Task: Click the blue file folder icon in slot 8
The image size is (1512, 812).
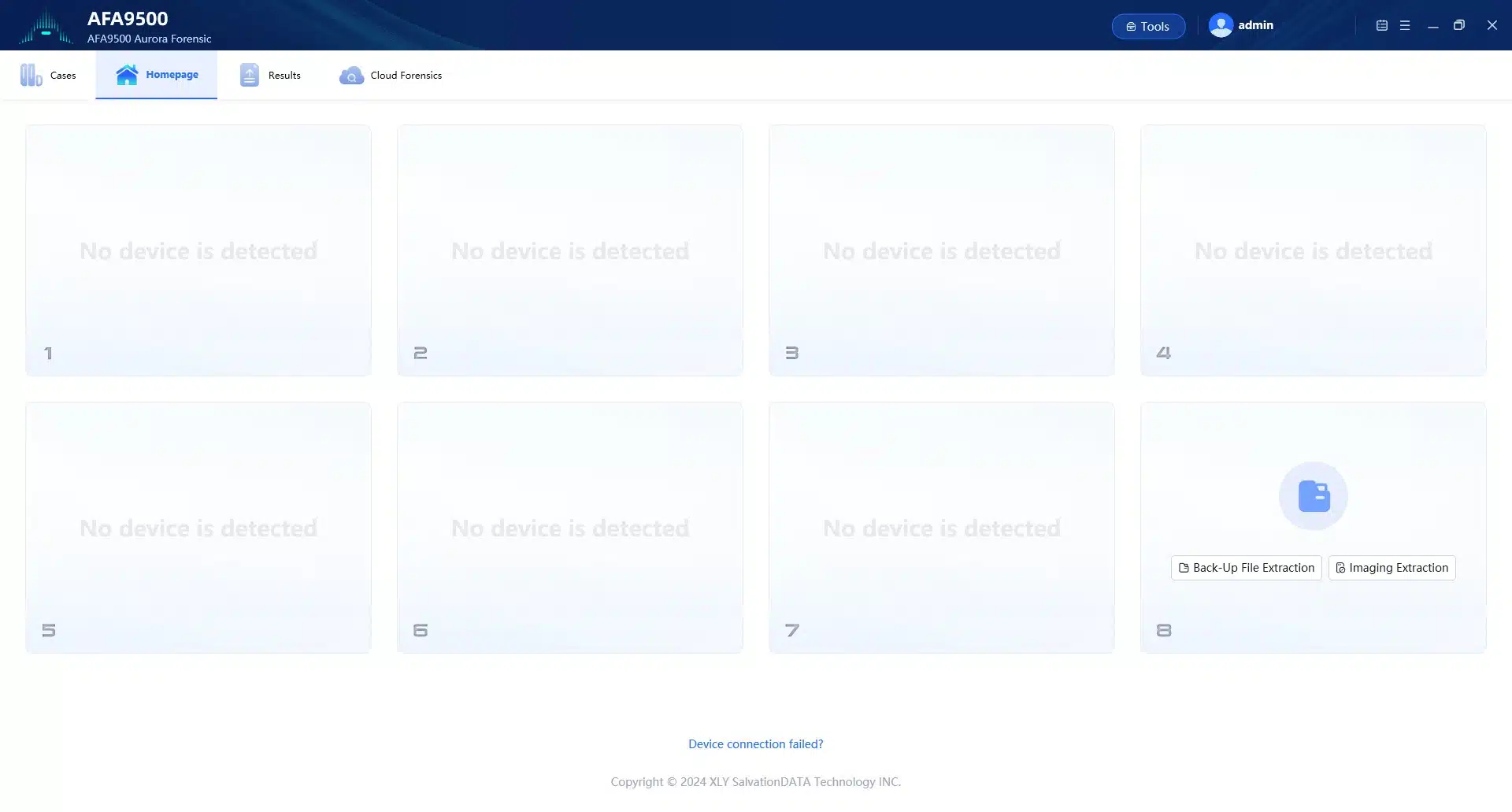Action: pyautogui.click(x=1313, y=496)
